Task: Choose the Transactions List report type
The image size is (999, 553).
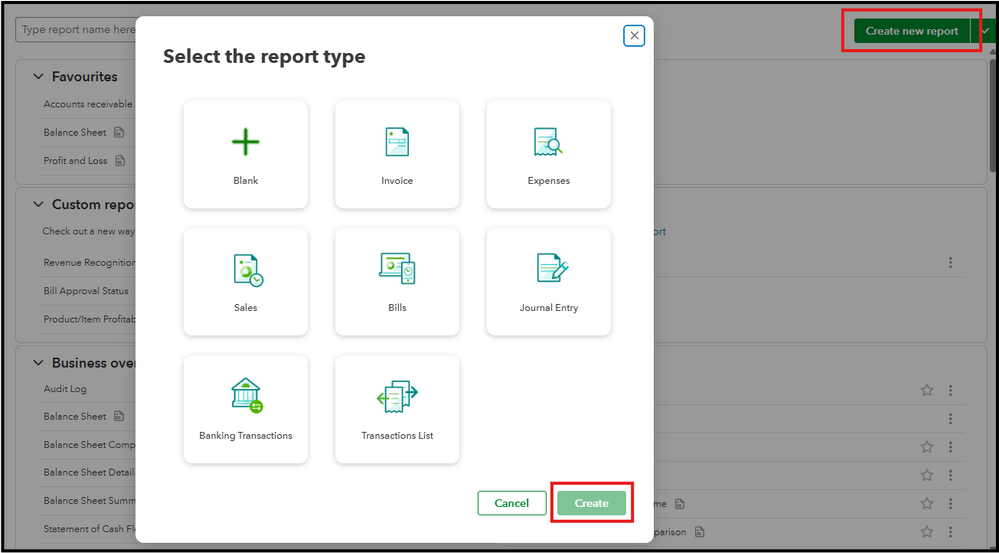Action: pos(397,409)
